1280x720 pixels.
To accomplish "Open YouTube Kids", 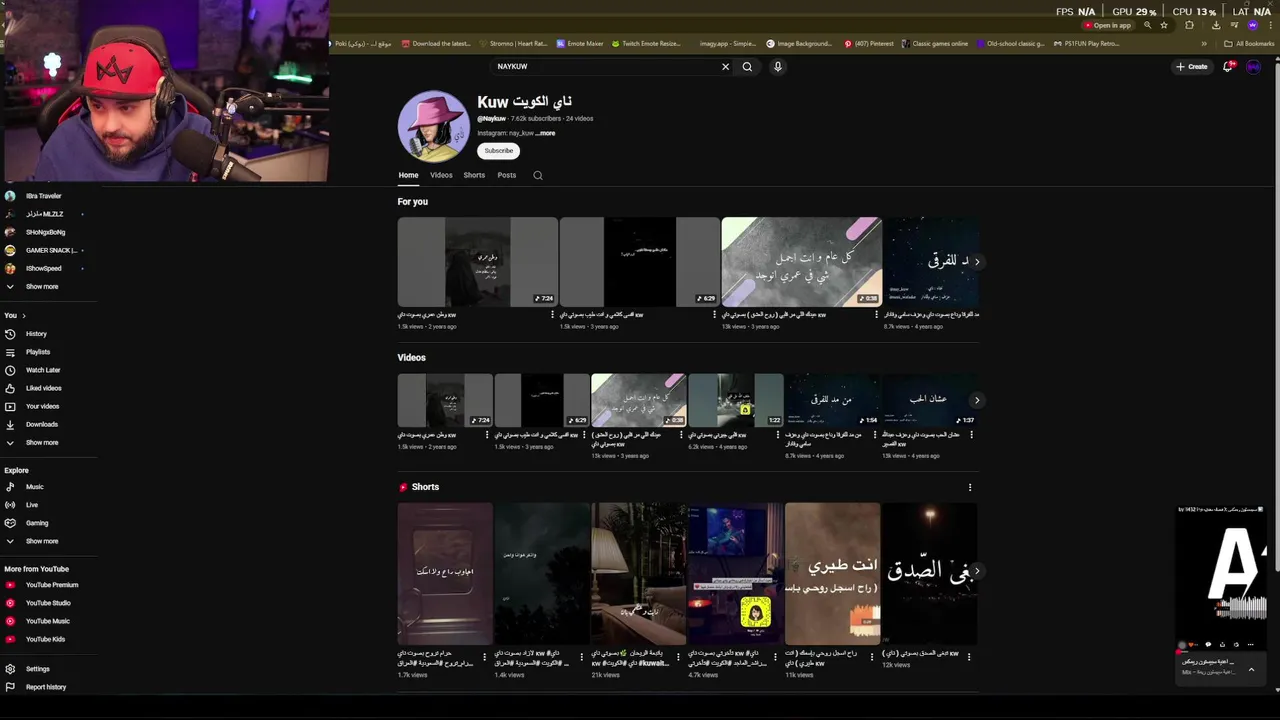I will pos(45,639).
